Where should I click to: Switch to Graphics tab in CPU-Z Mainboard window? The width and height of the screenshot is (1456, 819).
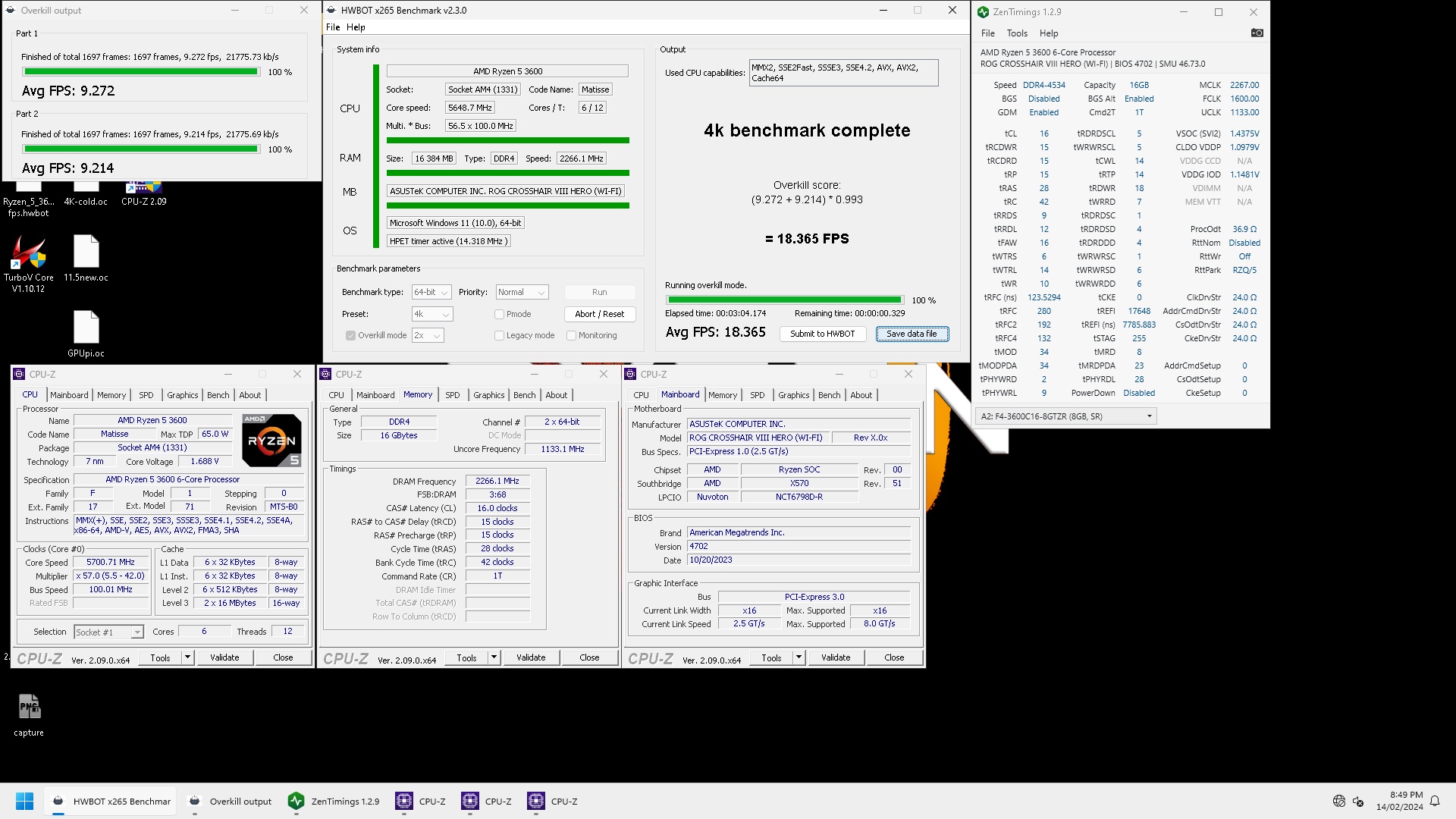[x=793, y=395]
